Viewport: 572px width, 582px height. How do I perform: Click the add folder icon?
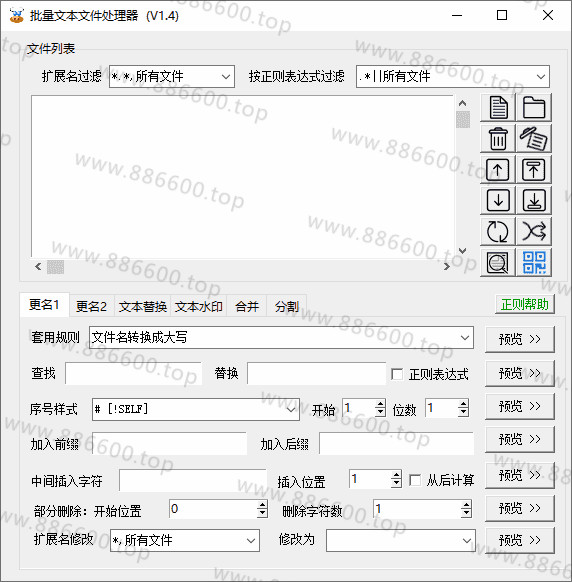pos(534,108)
